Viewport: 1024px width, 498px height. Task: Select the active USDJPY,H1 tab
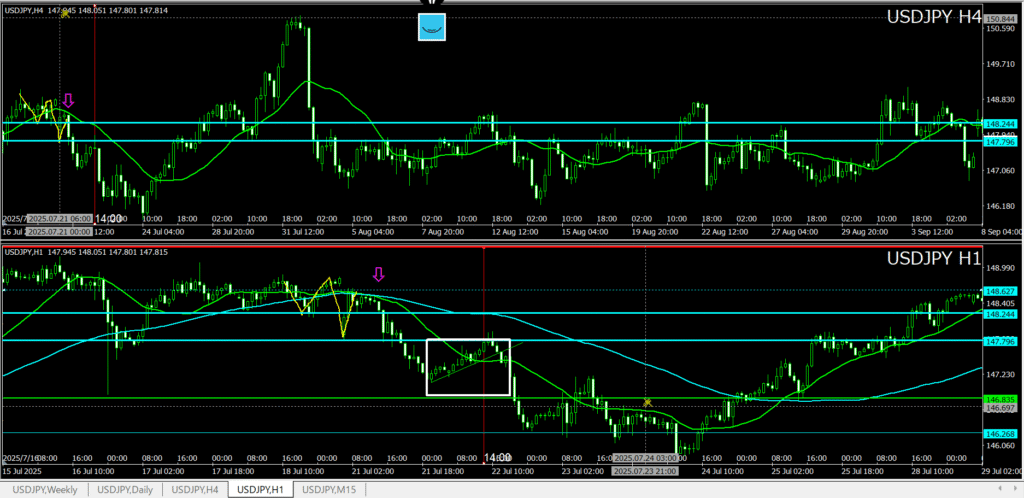click(x=261, y=489)
